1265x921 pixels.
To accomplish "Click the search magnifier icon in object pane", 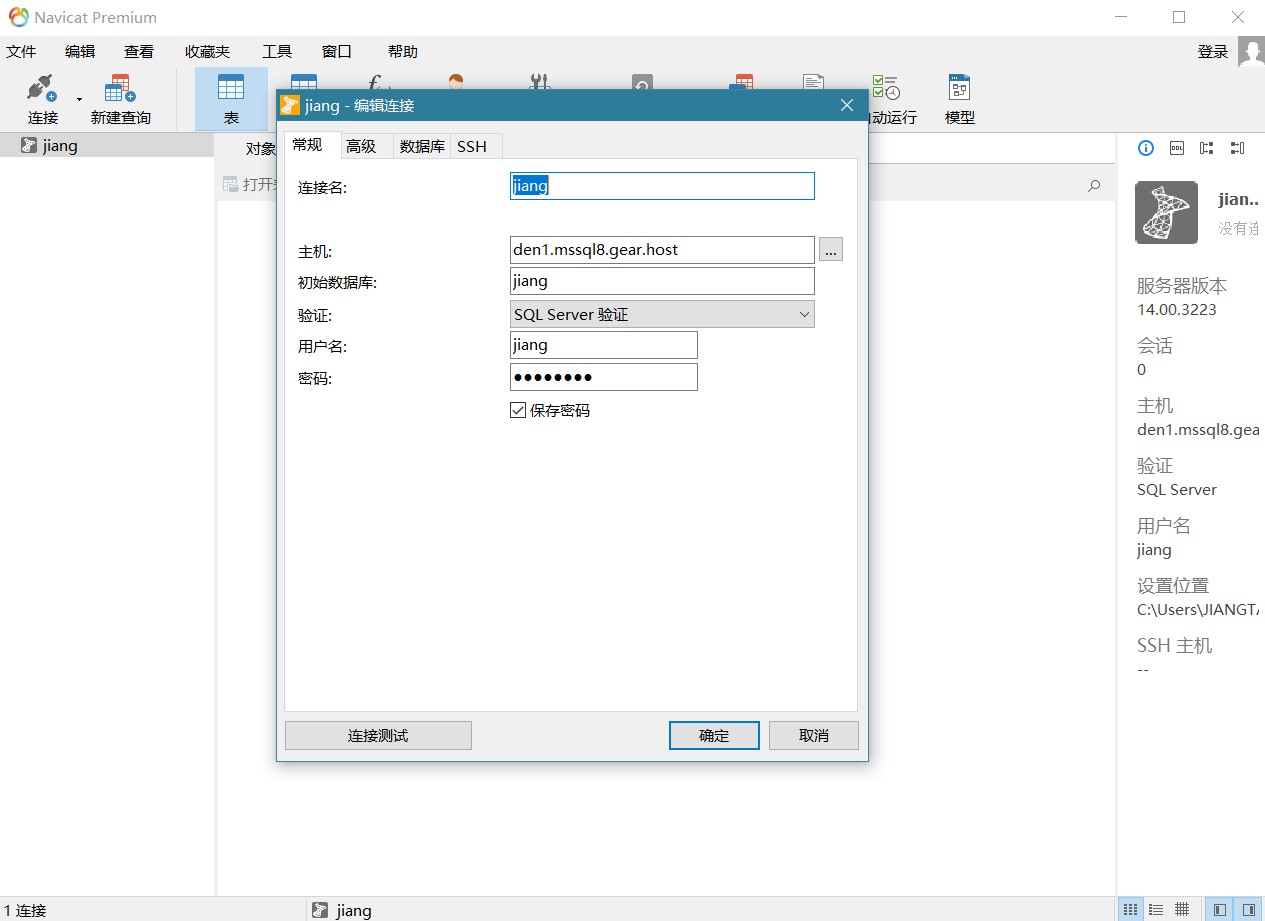I will pos(1094,185).
